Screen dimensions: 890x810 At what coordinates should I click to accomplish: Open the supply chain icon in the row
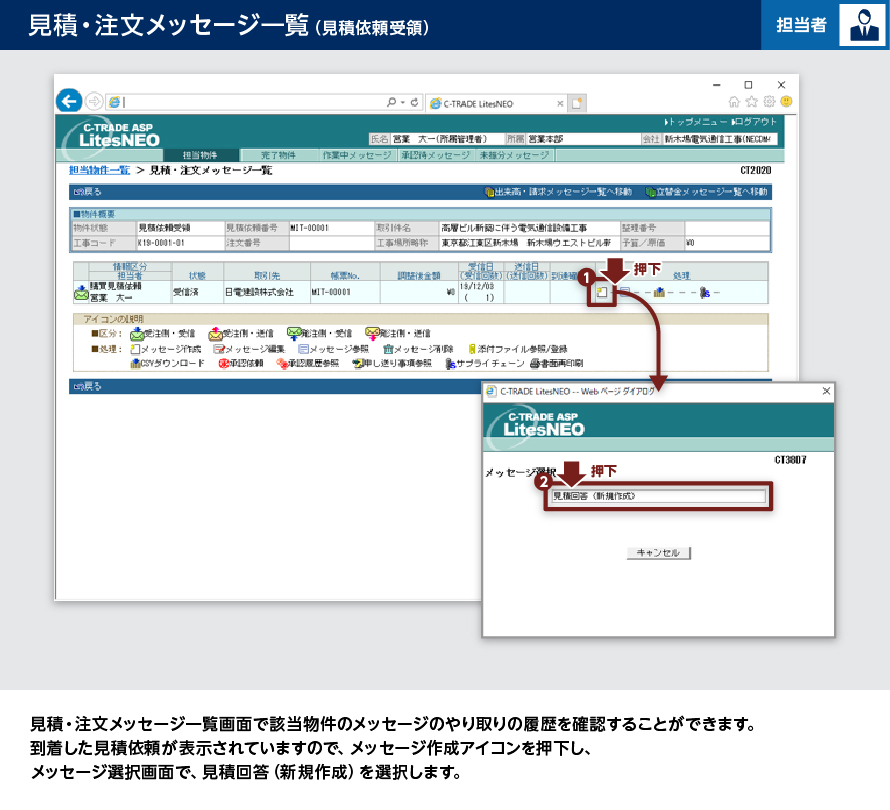705,293
